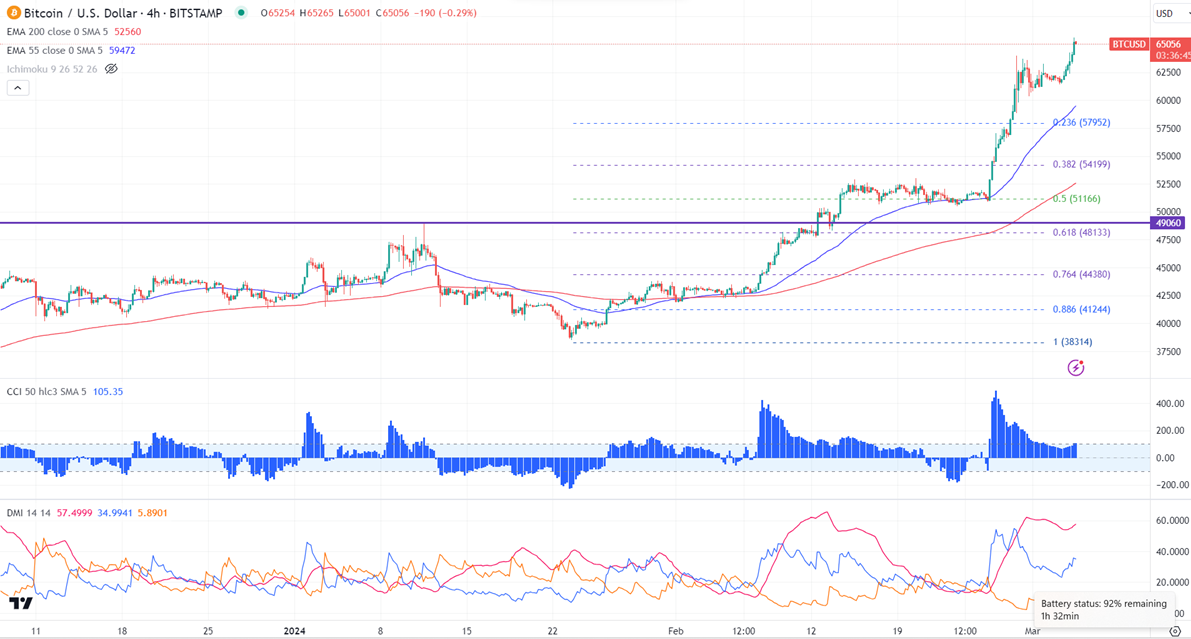Click the Battery status tooltip popup

pyautogui.click(x=1104, y=609)
